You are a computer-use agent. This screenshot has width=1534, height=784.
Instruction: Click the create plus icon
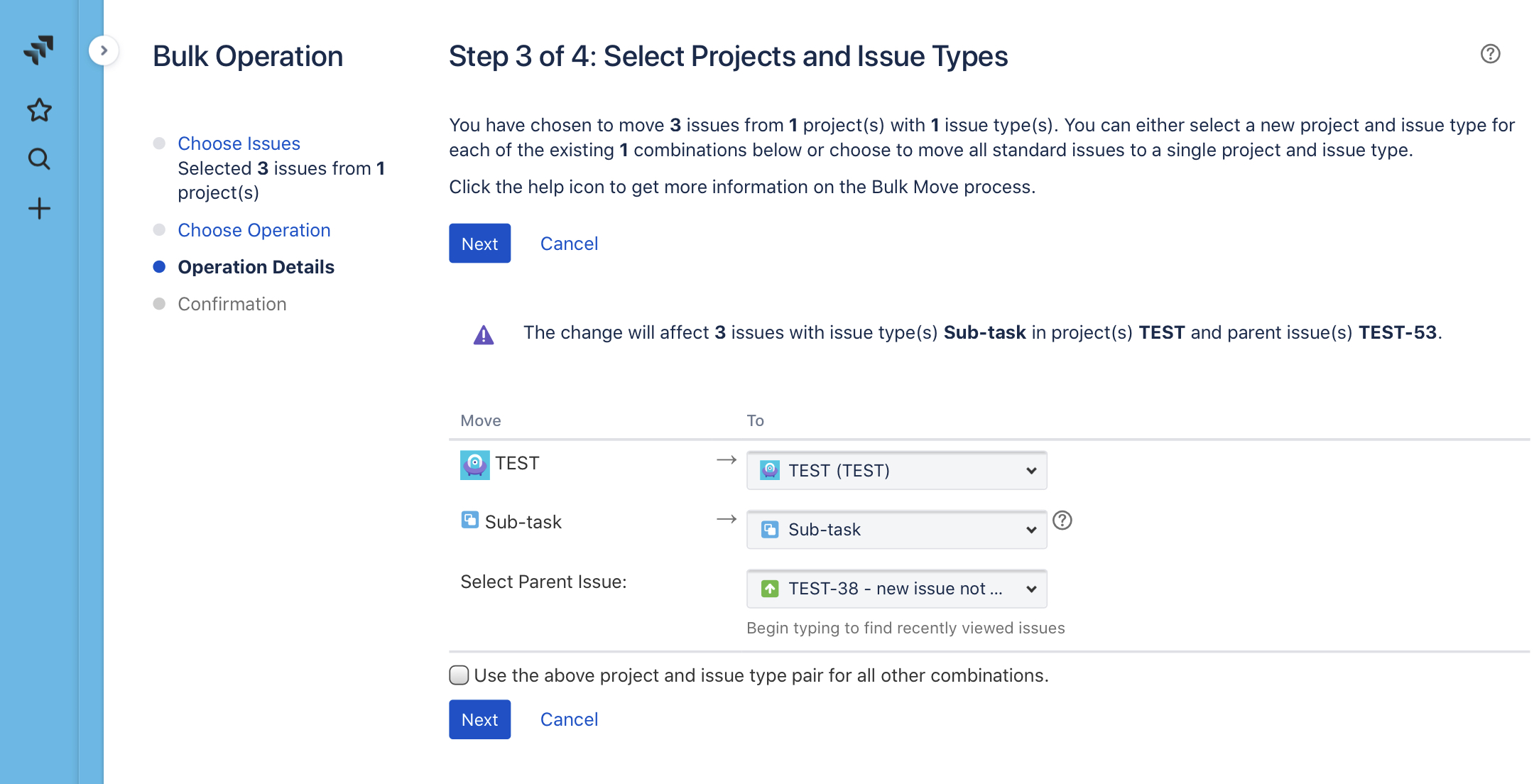point(39,209)
